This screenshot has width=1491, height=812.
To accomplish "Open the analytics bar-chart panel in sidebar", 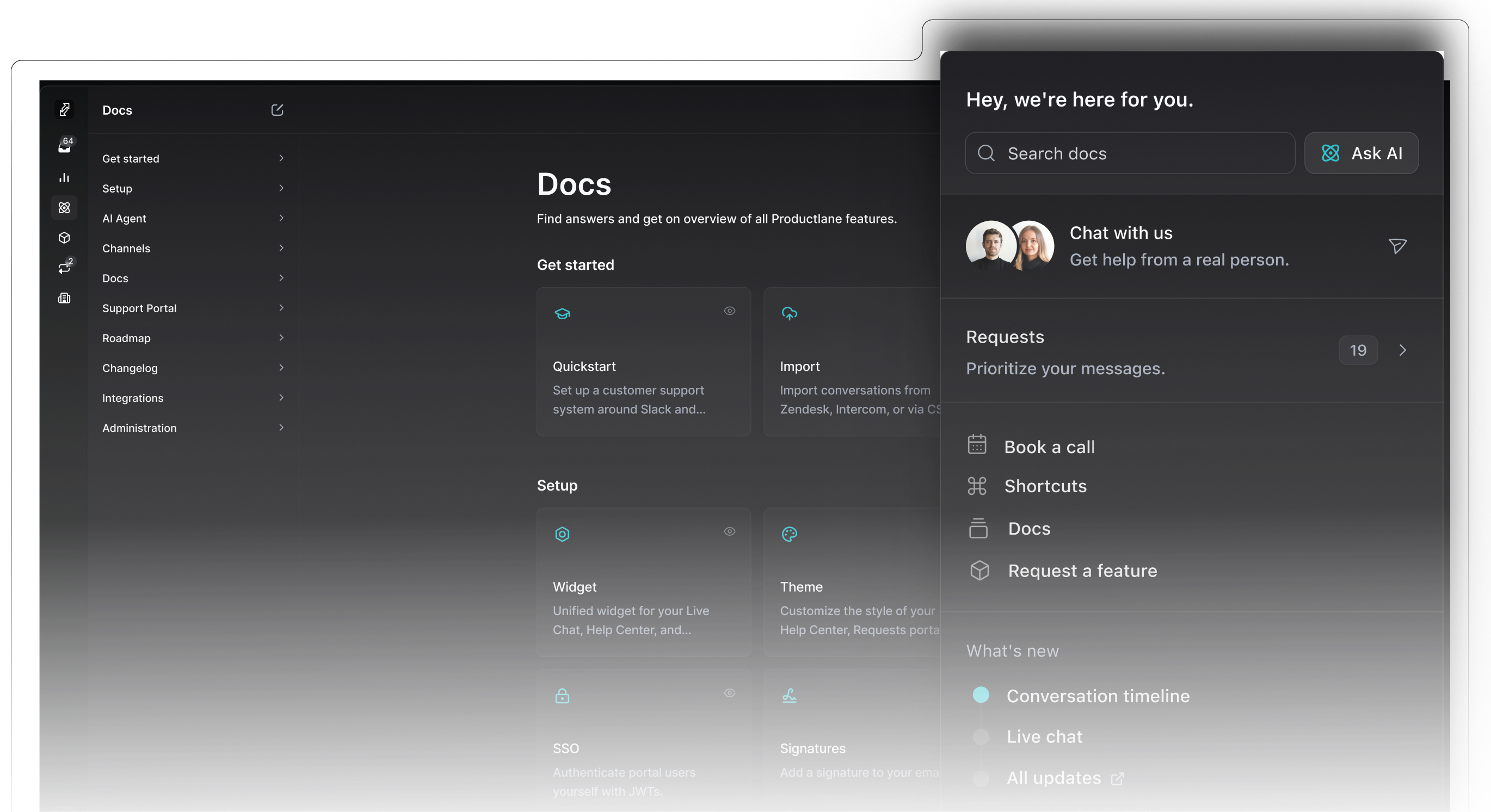I will tap(64, 177).
